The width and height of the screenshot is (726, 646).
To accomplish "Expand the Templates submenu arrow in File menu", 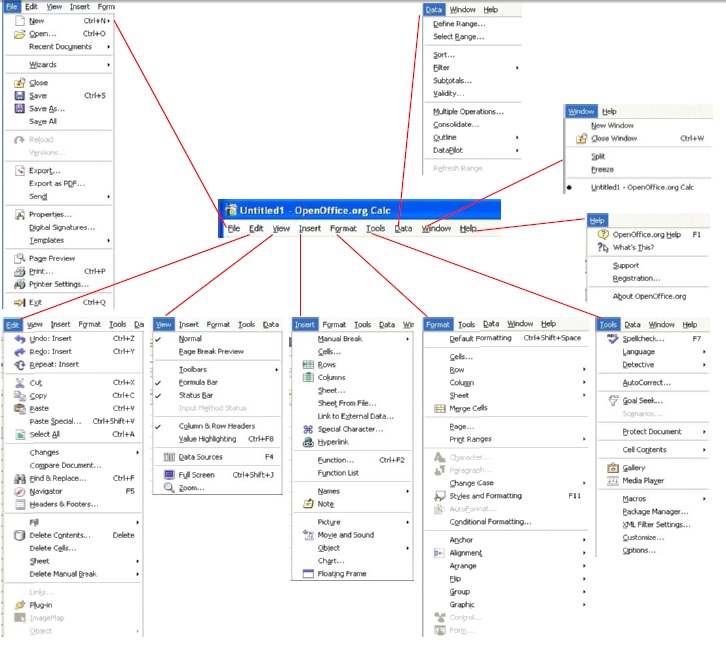I will coord(108,241).
